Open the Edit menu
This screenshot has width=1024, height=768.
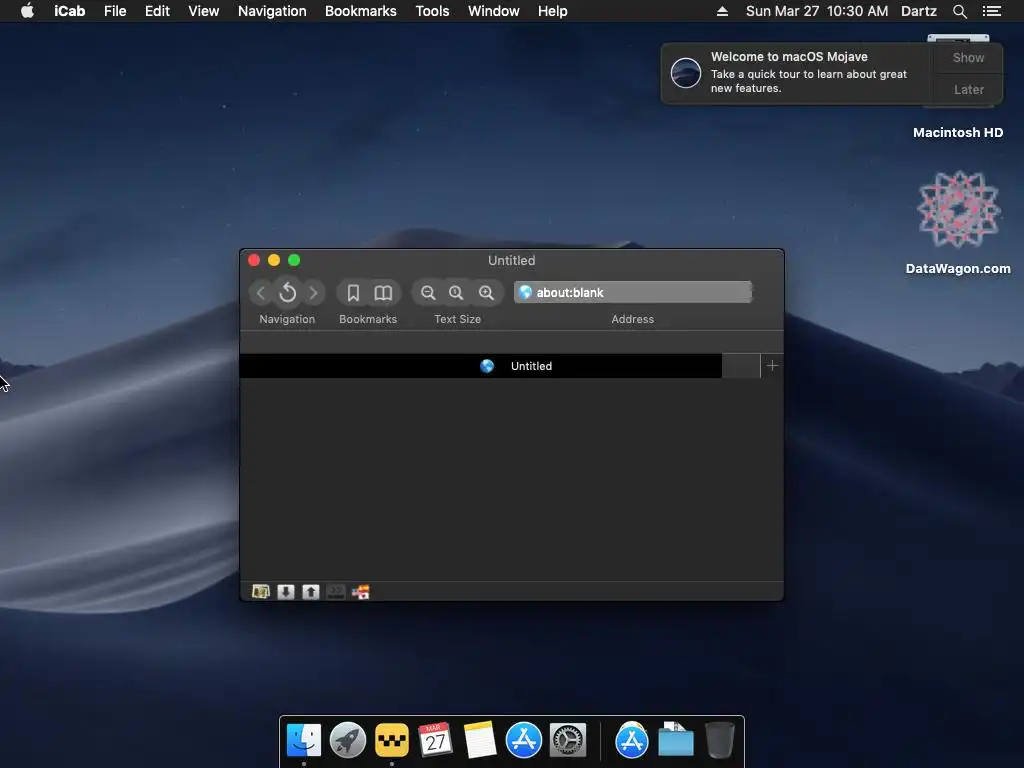157,11
